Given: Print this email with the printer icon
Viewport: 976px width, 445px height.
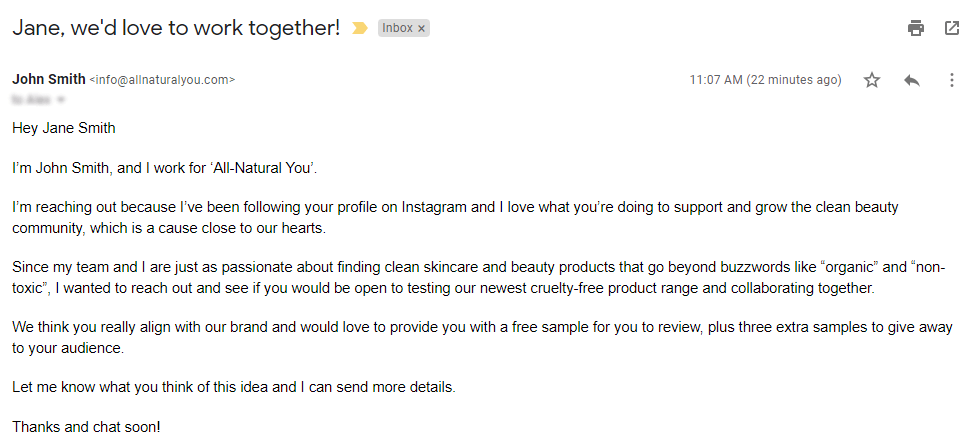Looking at the screenshot, I should click(916, 28).
